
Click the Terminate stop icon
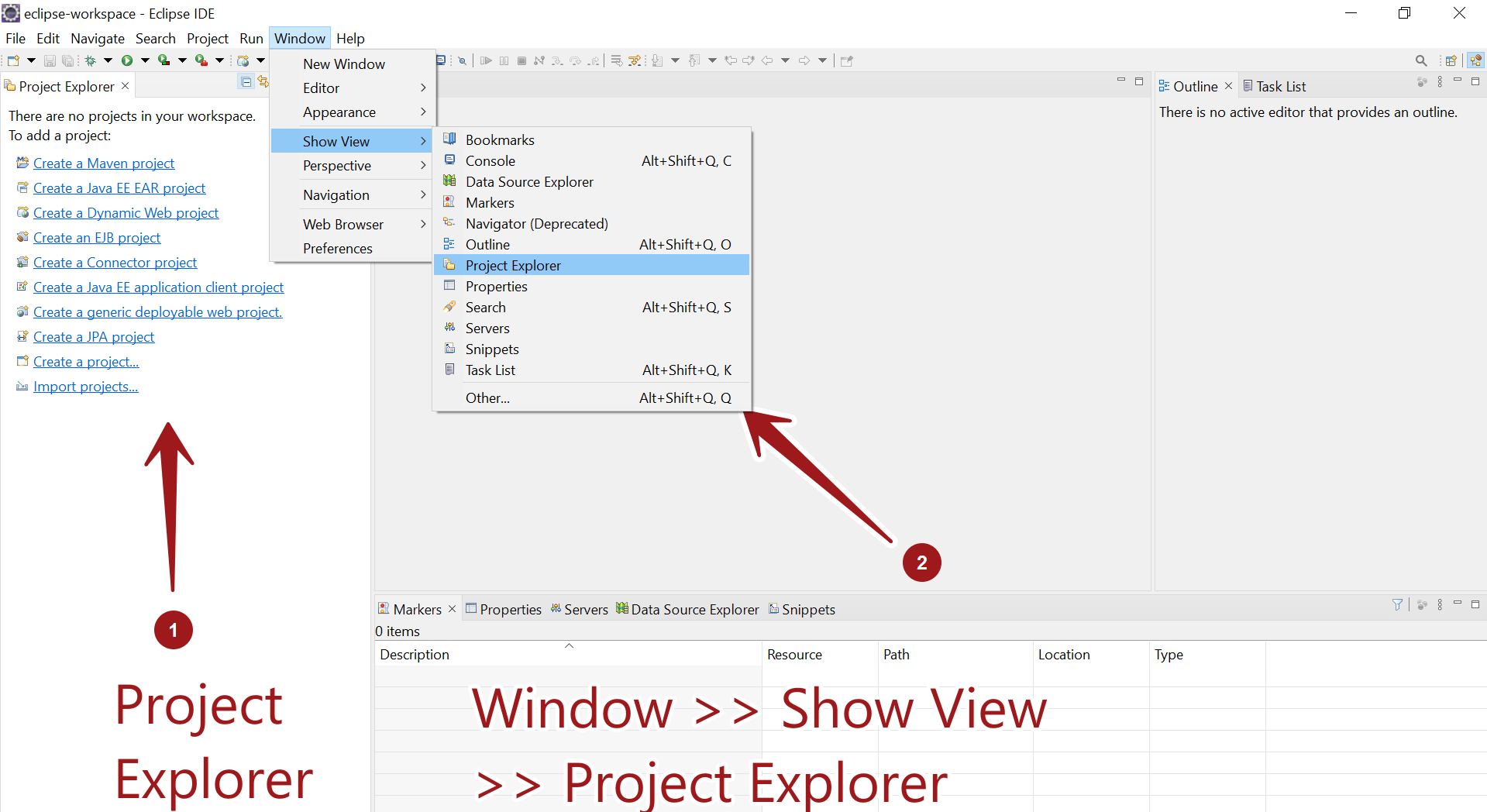521,60
